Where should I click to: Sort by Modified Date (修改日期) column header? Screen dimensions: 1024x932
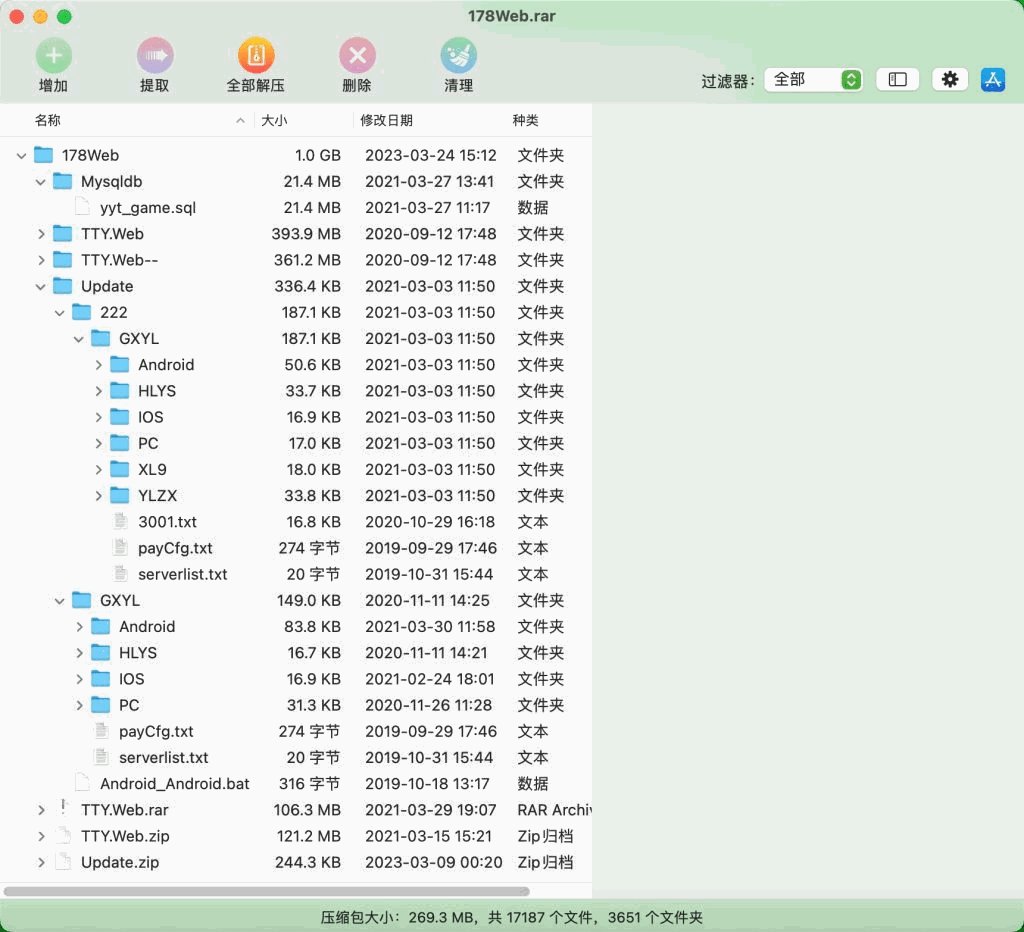[386, 120]
